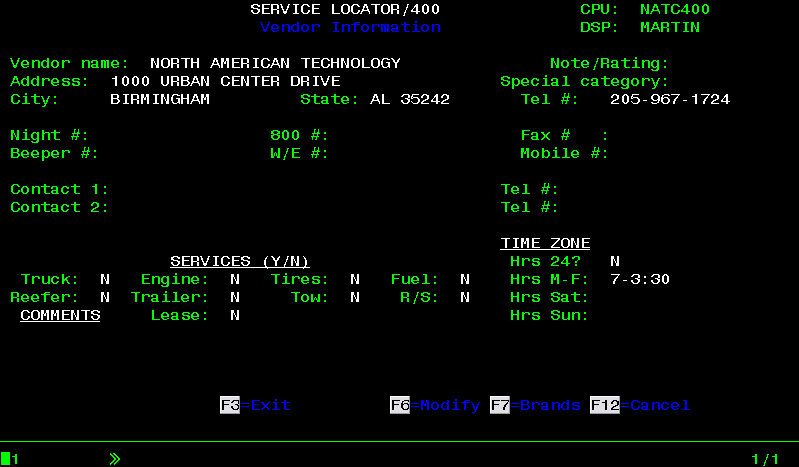Toggle the Hrs 24? value
Image resolution: width=799 pixels, height=467 pixels.
[615, 261]
